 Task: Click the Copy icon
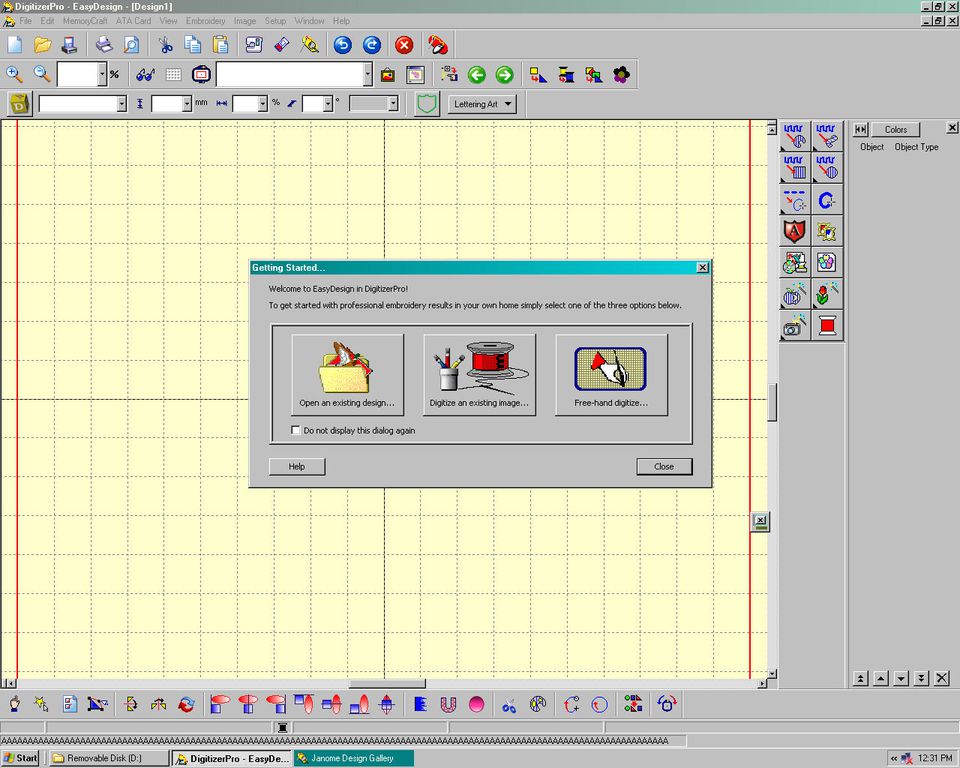click(193, 45)
